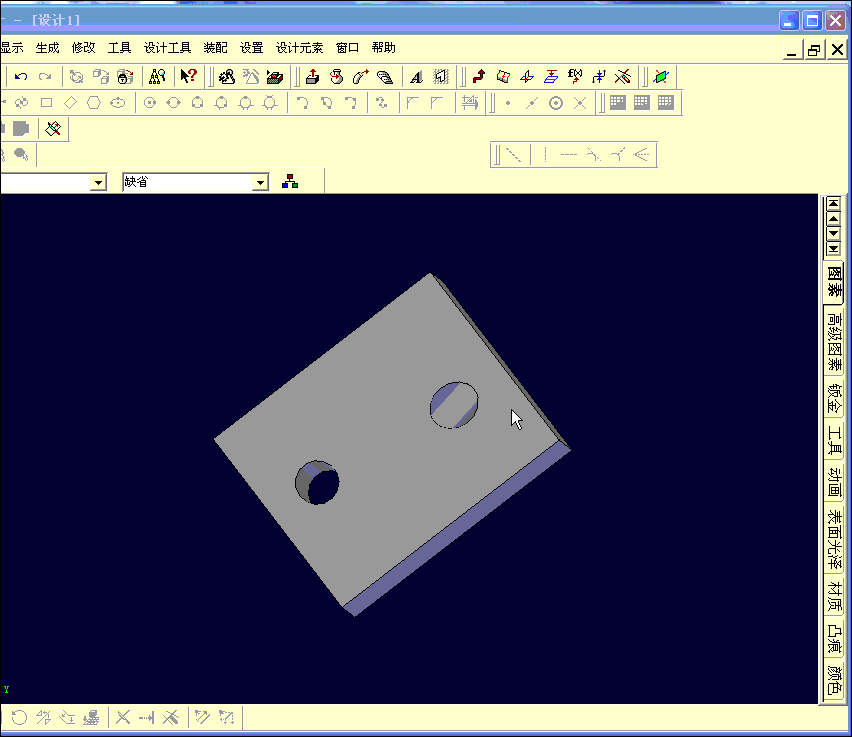
Task: Click the dimension trim icon in toolbar
Action: (x=469, y=103)
